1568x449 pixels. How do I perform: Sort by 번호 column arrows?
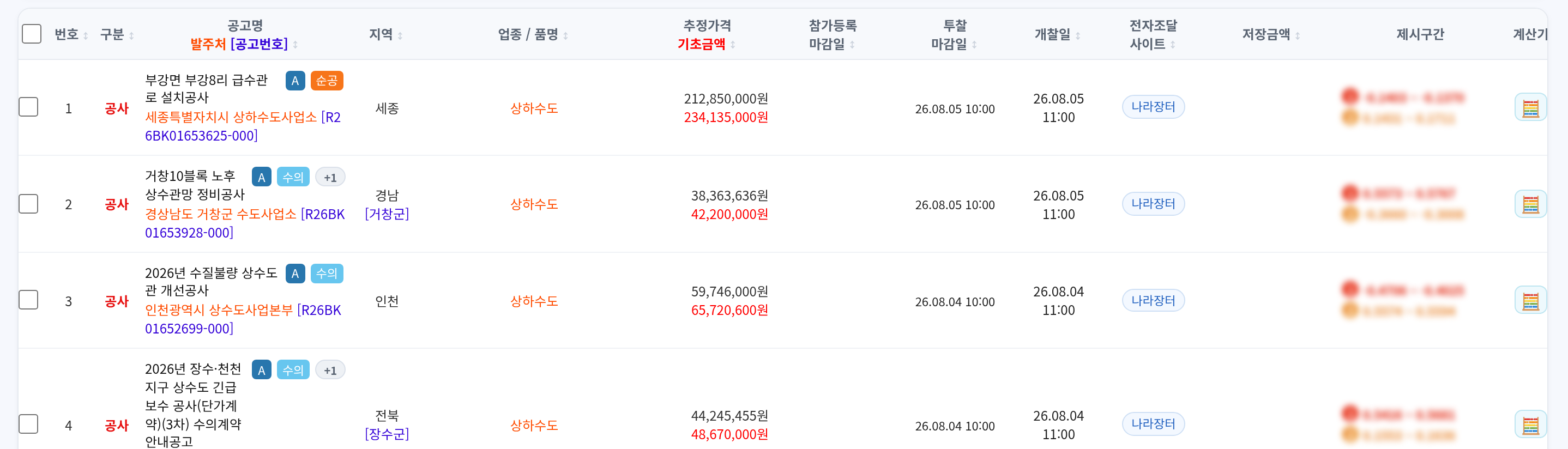[86, 35]
